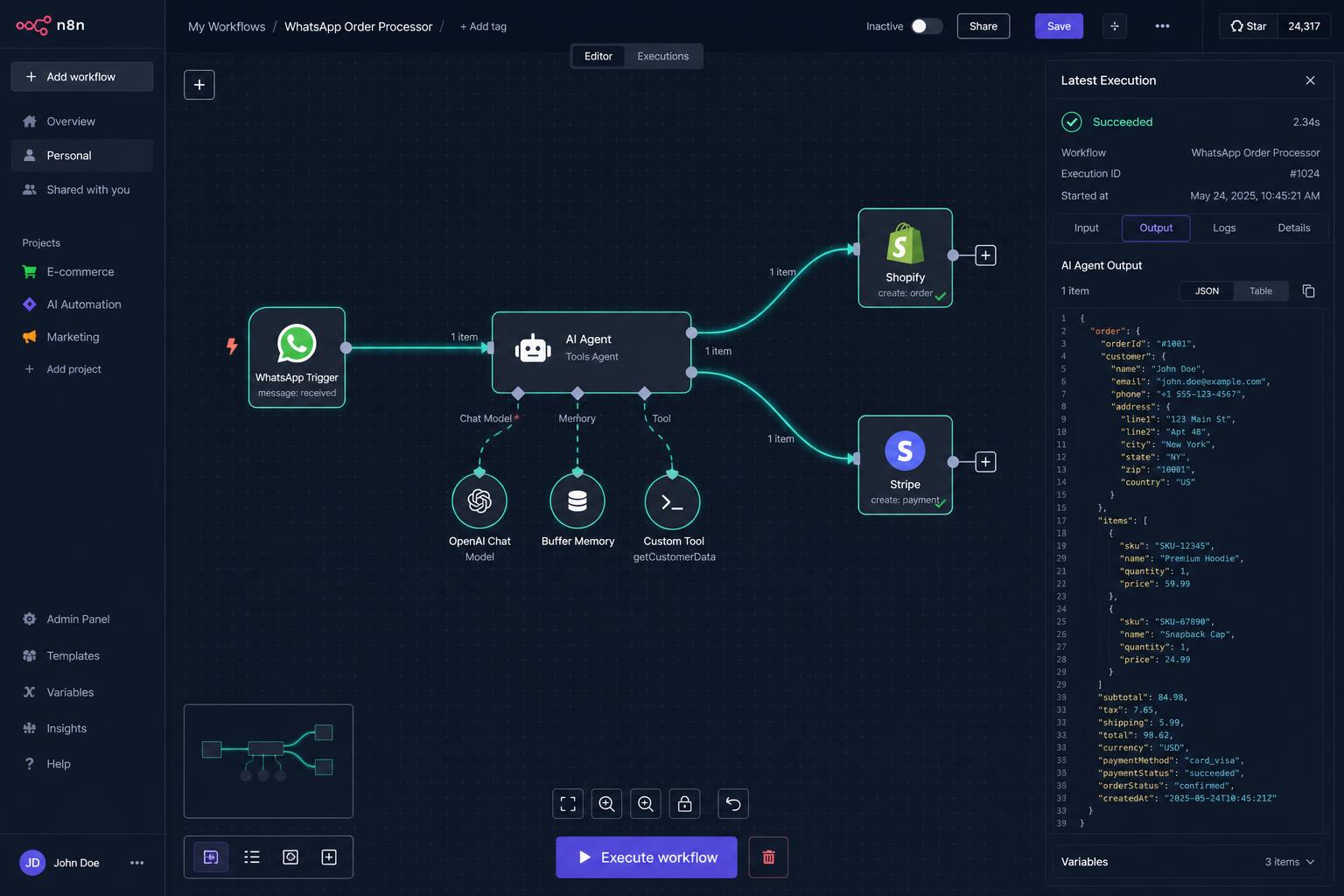Click the red trash delete icon
This screenshot has height=896, width=1344.
768,857
